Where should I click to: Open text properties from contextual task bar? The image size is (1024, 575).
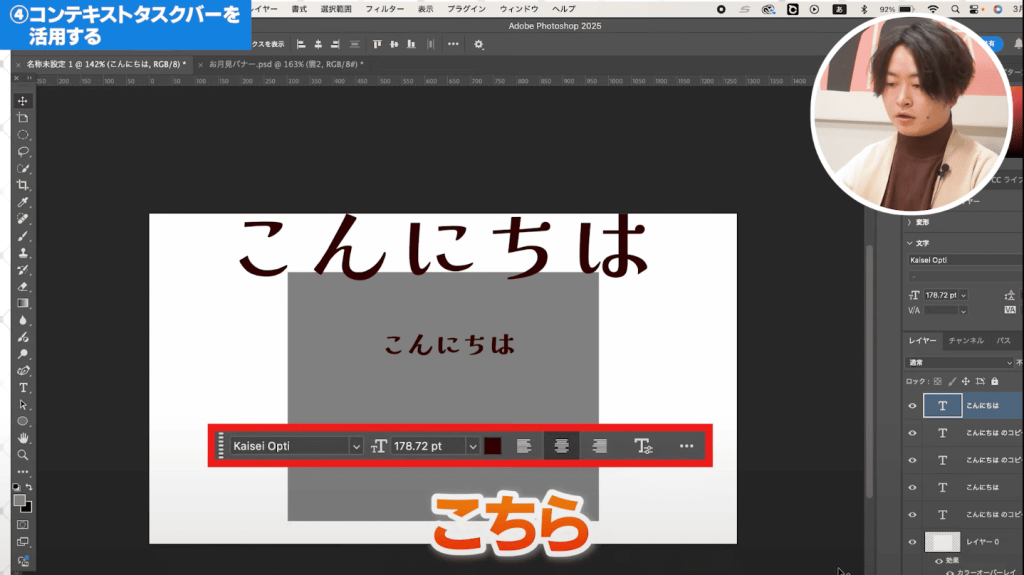[x=643, y=446]
